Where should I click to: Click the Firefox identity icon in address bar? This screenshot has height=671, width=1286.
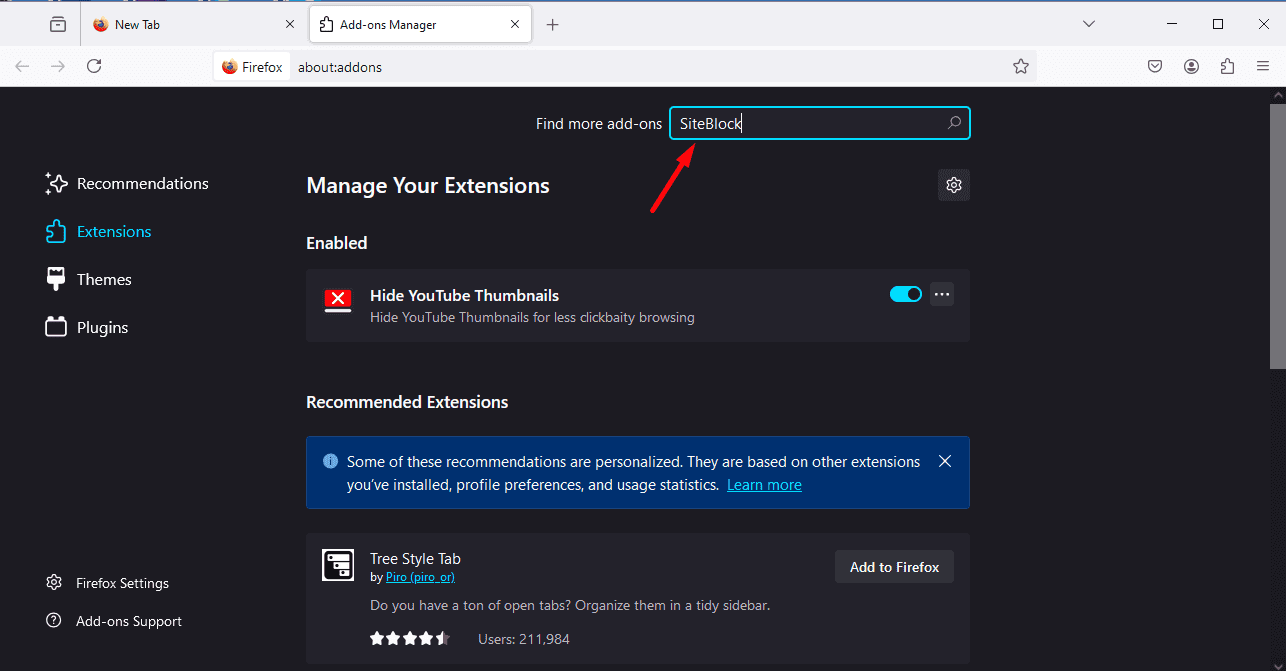252,67
